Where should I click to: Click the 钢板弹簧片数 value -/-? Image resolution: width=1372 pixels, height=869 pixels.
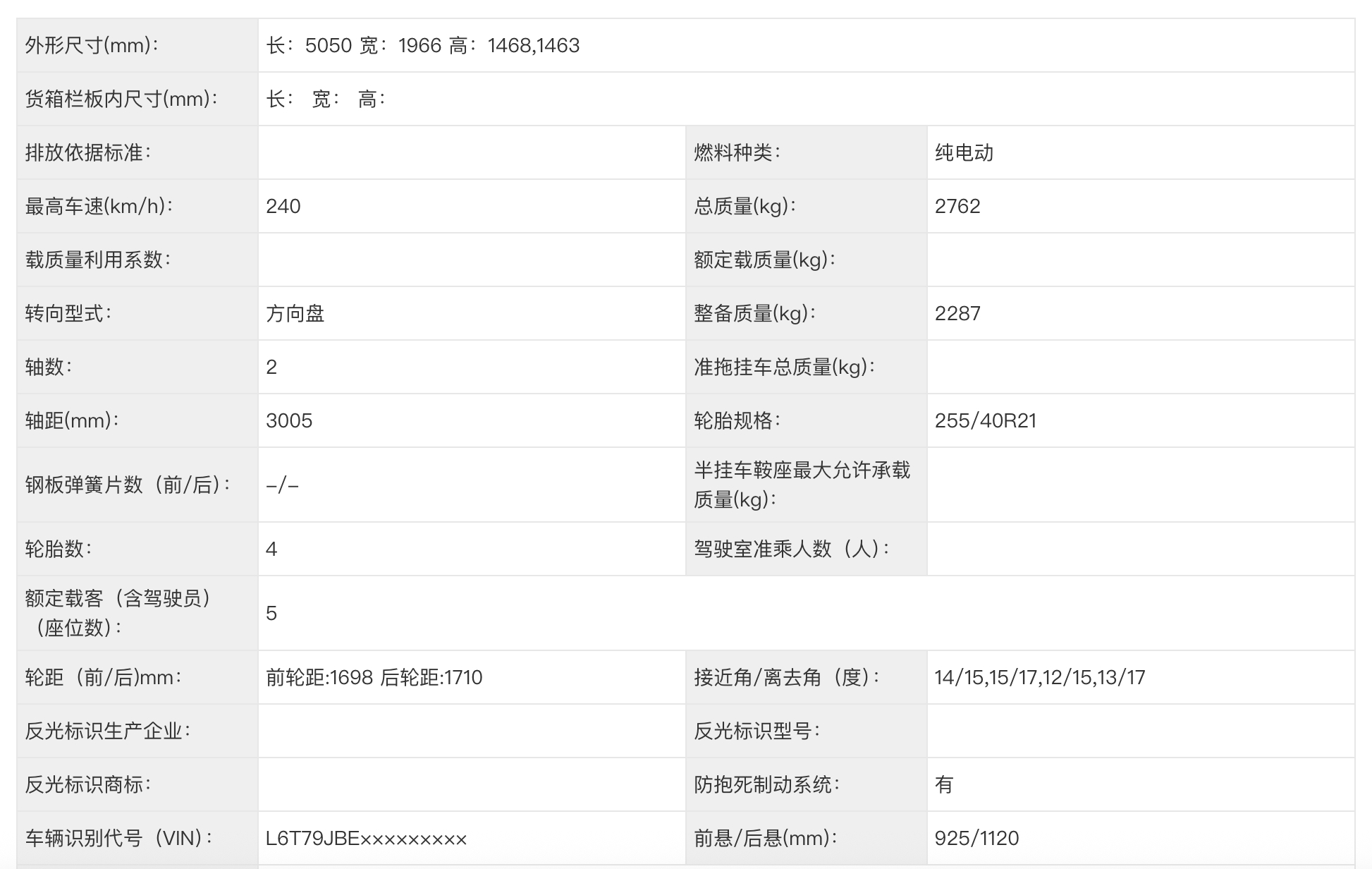pyautogui.click(x=282, y=485)
